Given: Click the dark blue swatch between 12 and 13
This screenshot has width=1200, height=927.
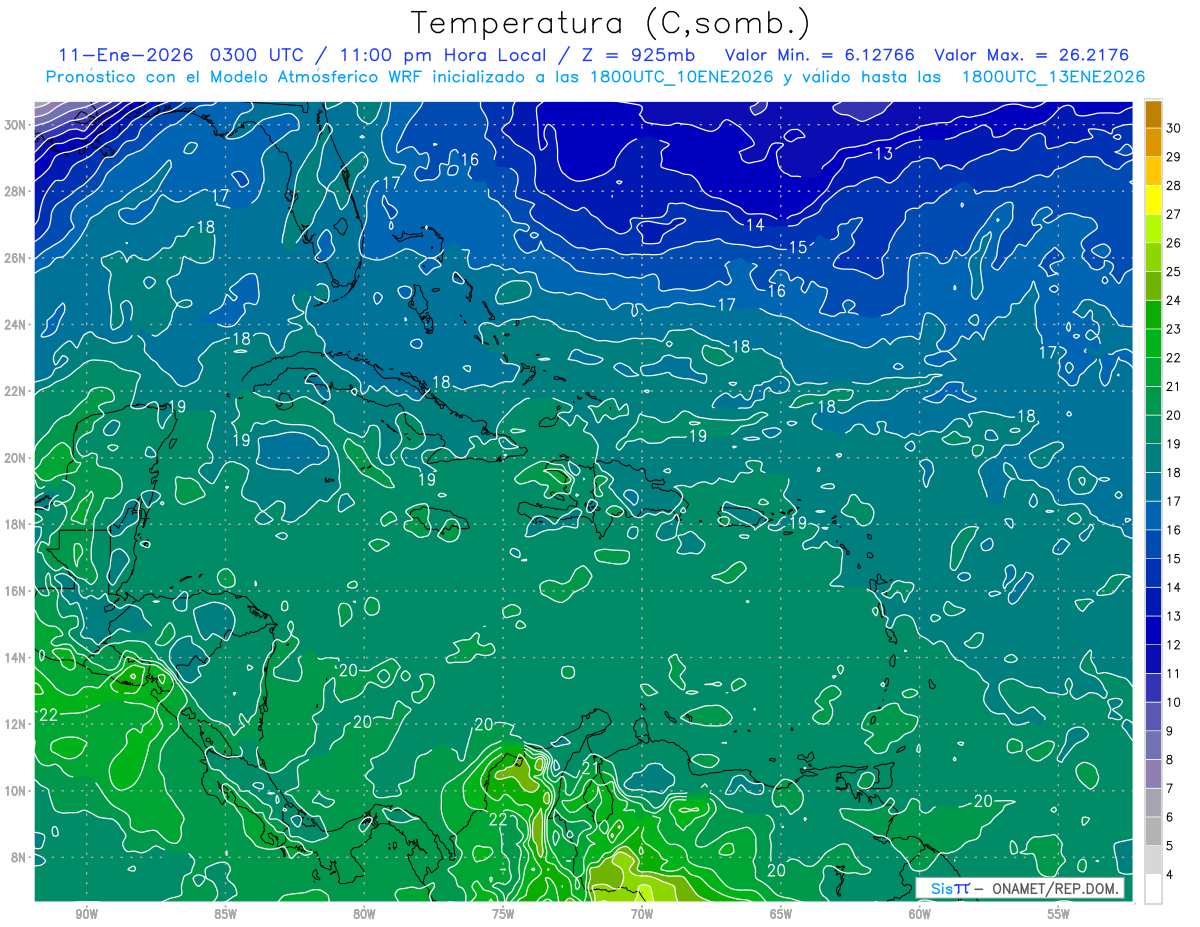Looking at the screenshot, I should coord(1153,631).
